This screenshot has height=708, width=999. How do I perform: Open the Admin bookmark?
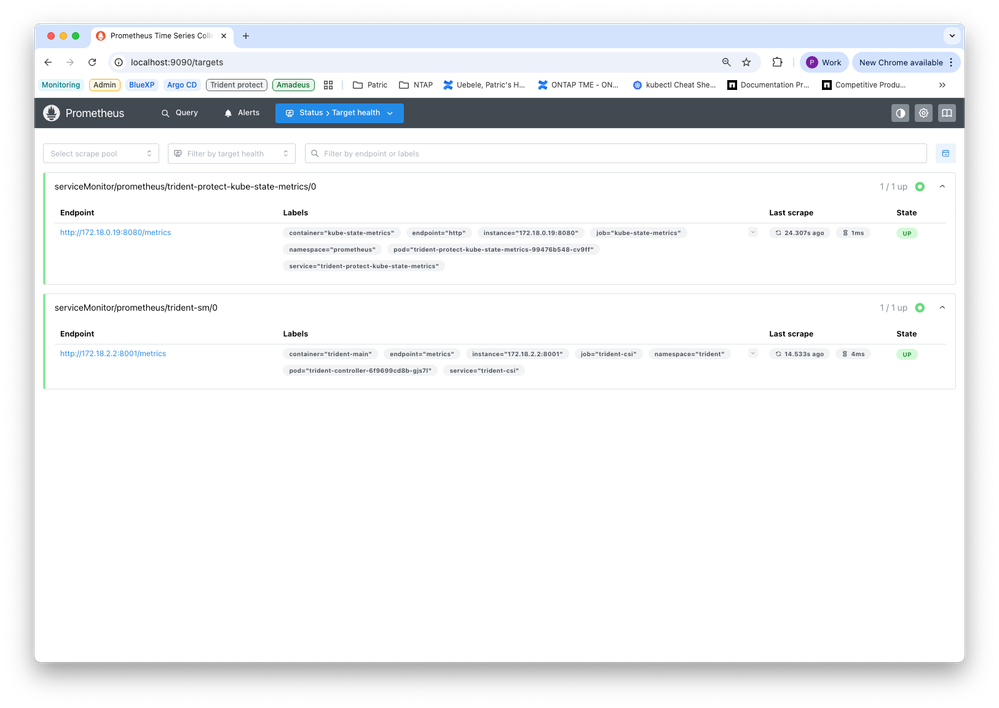pos(104,85)
